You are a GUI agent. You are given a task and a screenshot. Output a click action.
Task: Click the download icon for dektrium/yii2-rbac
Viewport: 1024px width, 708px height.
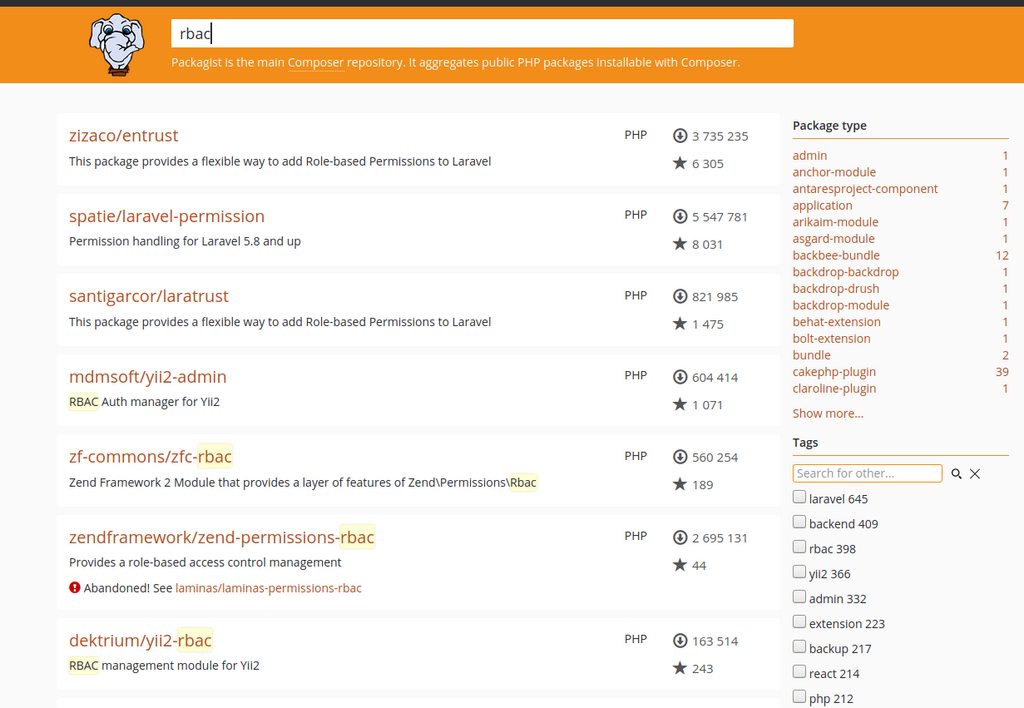point(680,641)
